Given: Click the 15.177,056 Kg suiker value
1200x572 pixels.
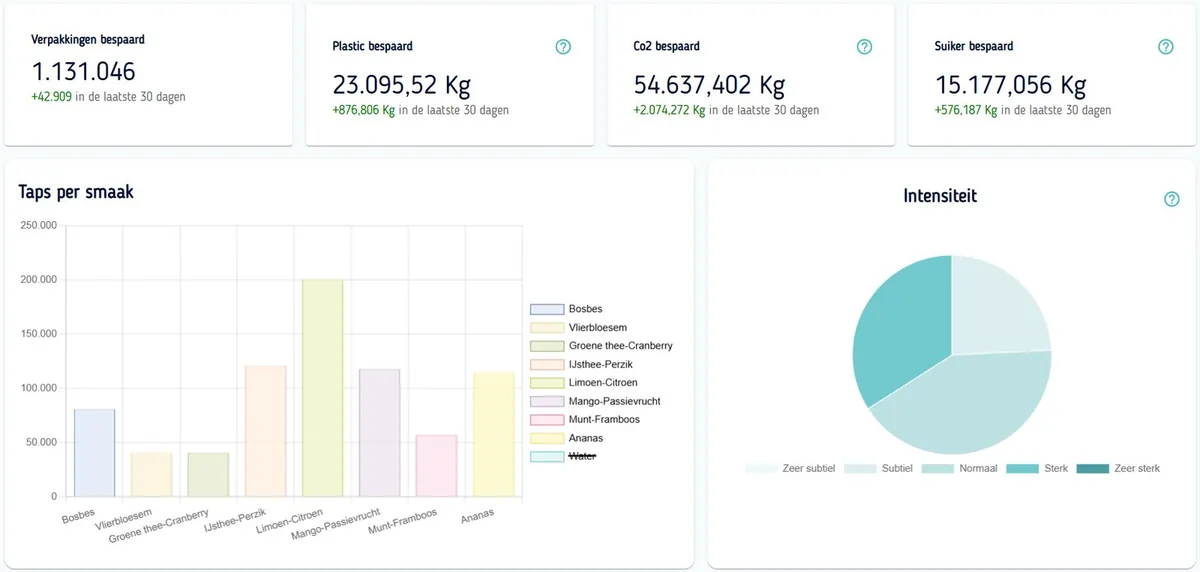Looking at the screenshot, I should [1010, 85].
